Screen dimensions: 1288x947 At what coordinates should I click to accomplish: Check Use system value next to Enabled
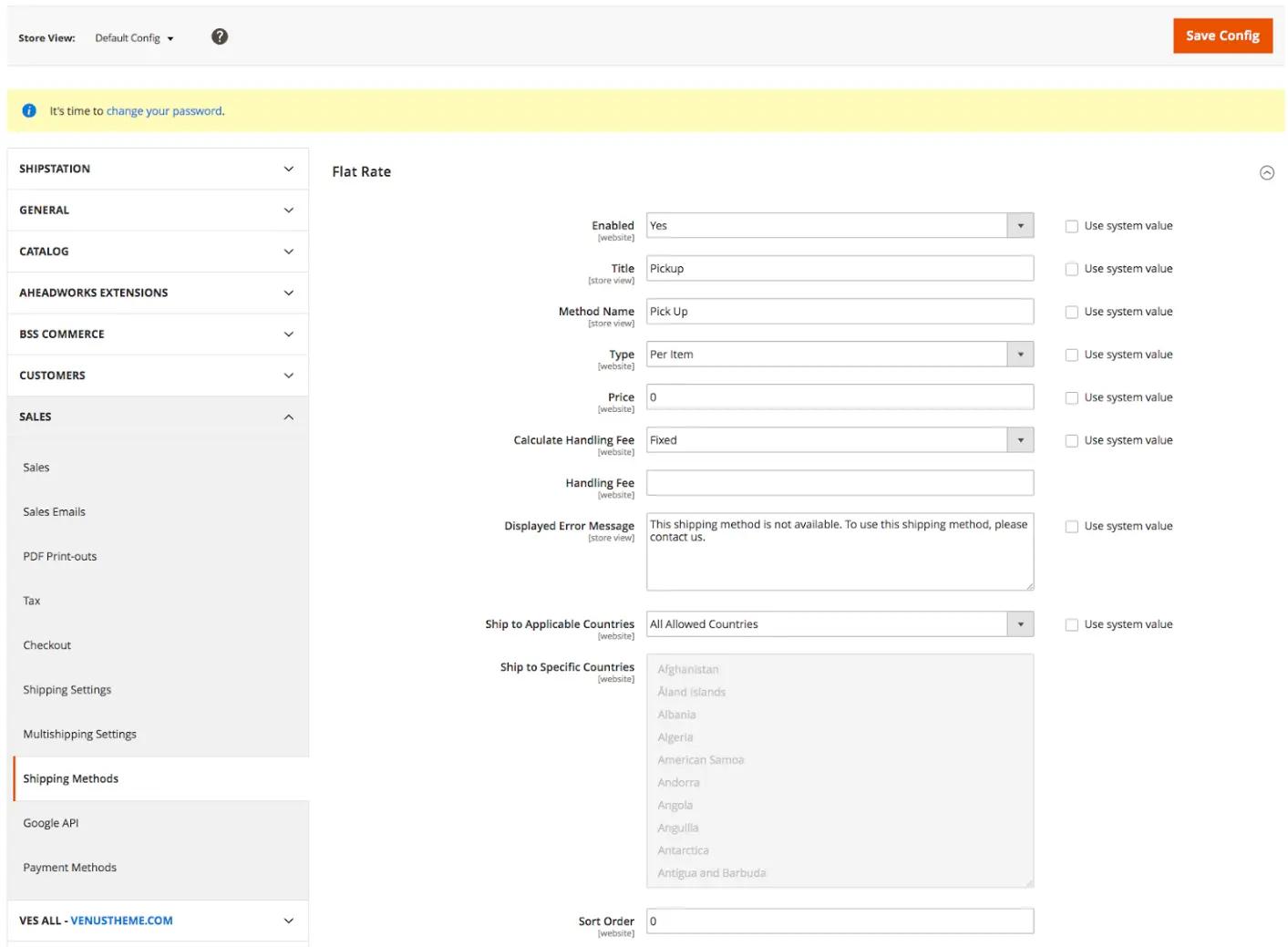[x=1072, y=225]
